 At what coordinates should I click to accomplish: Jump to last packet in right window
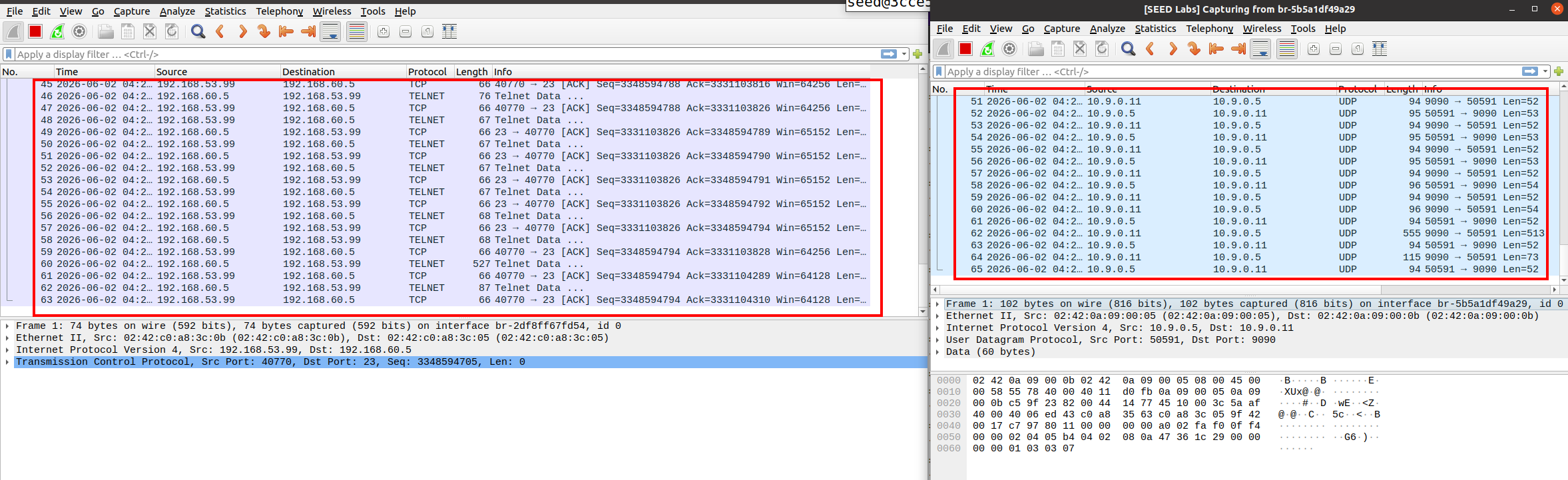click(1238, 49)
